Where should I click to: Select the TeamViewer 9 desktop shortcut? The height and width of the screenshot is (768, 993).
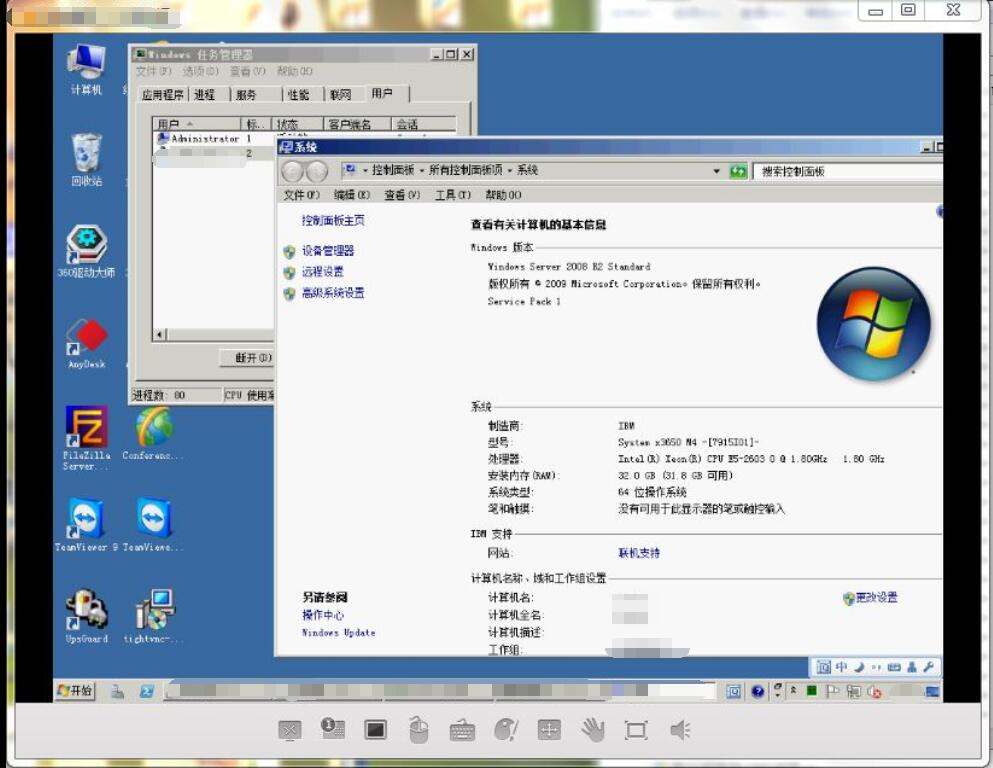tap(86, 525)
